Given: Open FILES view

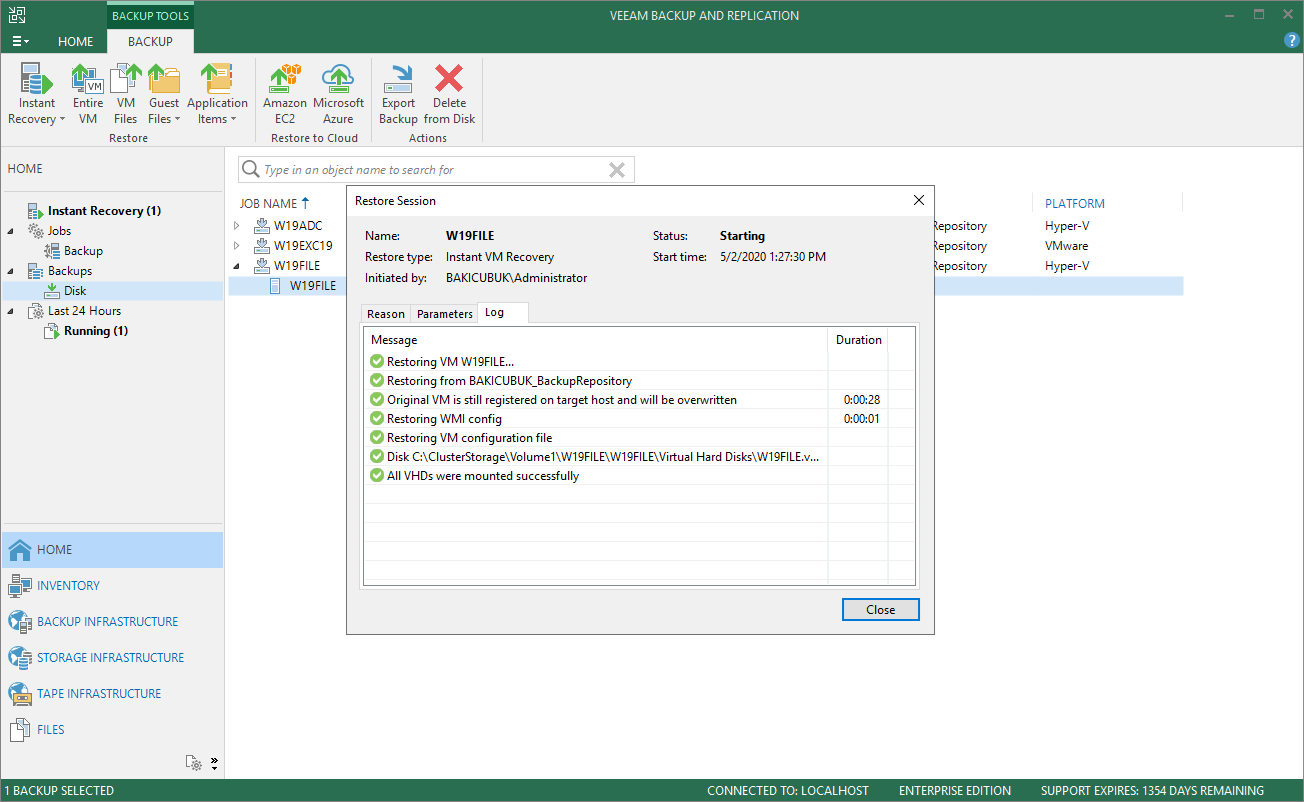Looking at the screenshot, I should [111, 730].
